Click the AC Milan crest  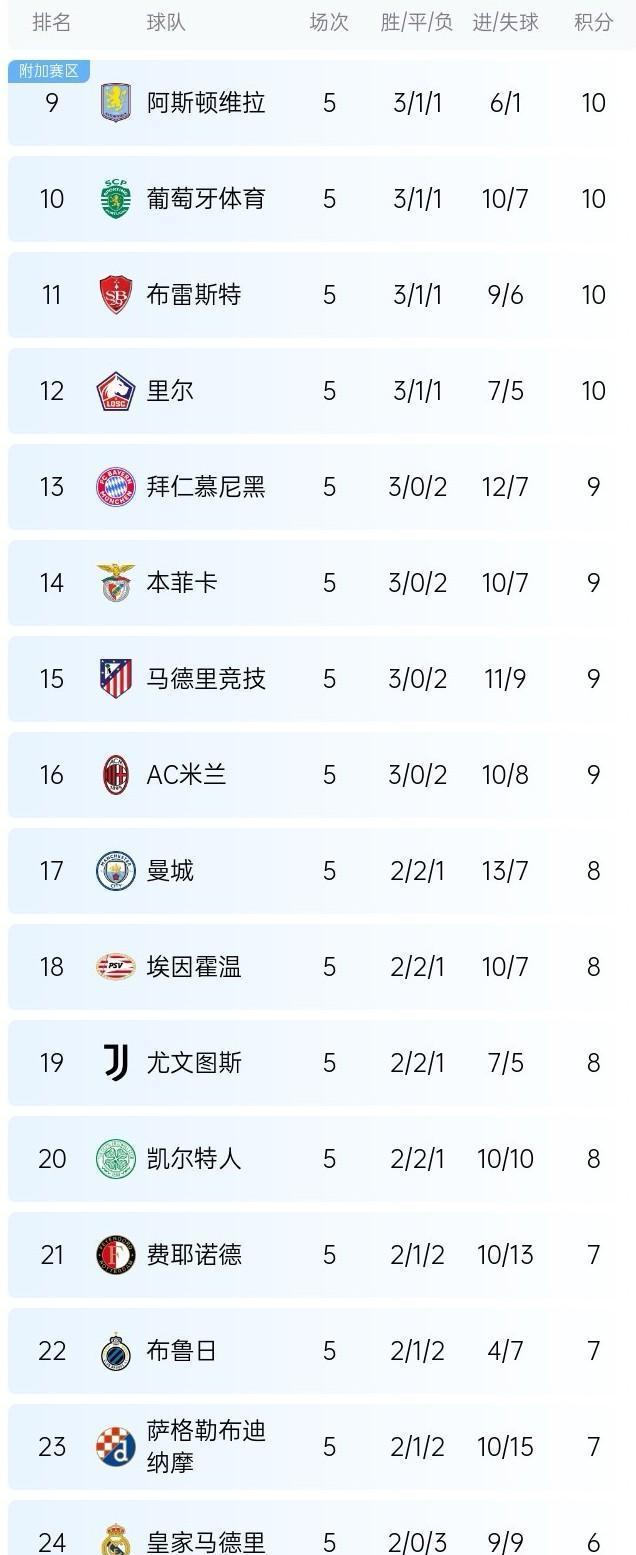coord(116,775)
